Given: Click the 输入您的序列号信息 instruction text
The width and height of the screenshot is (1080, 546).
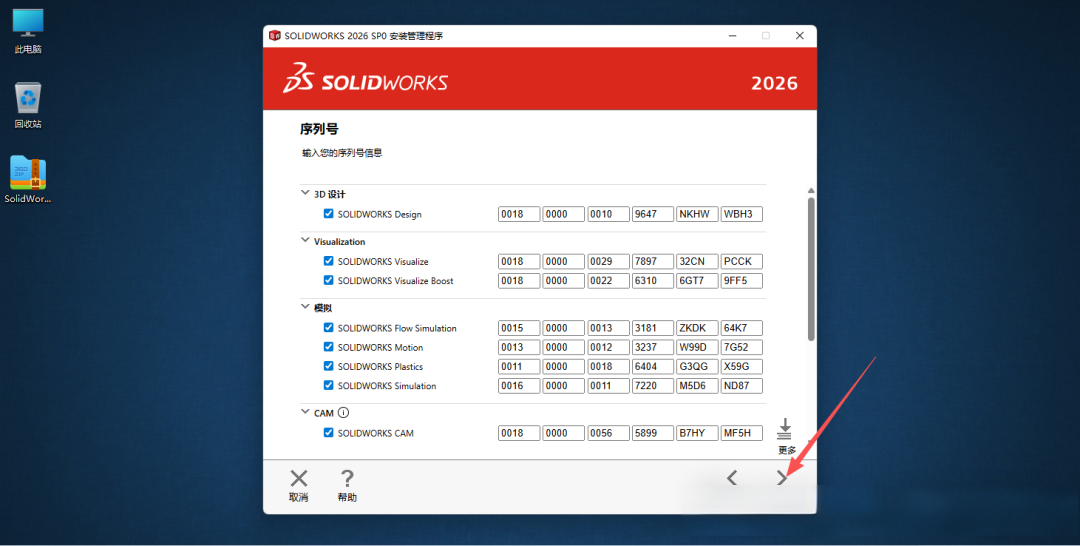Looking at the screenshot, I should tap(342, 153).
